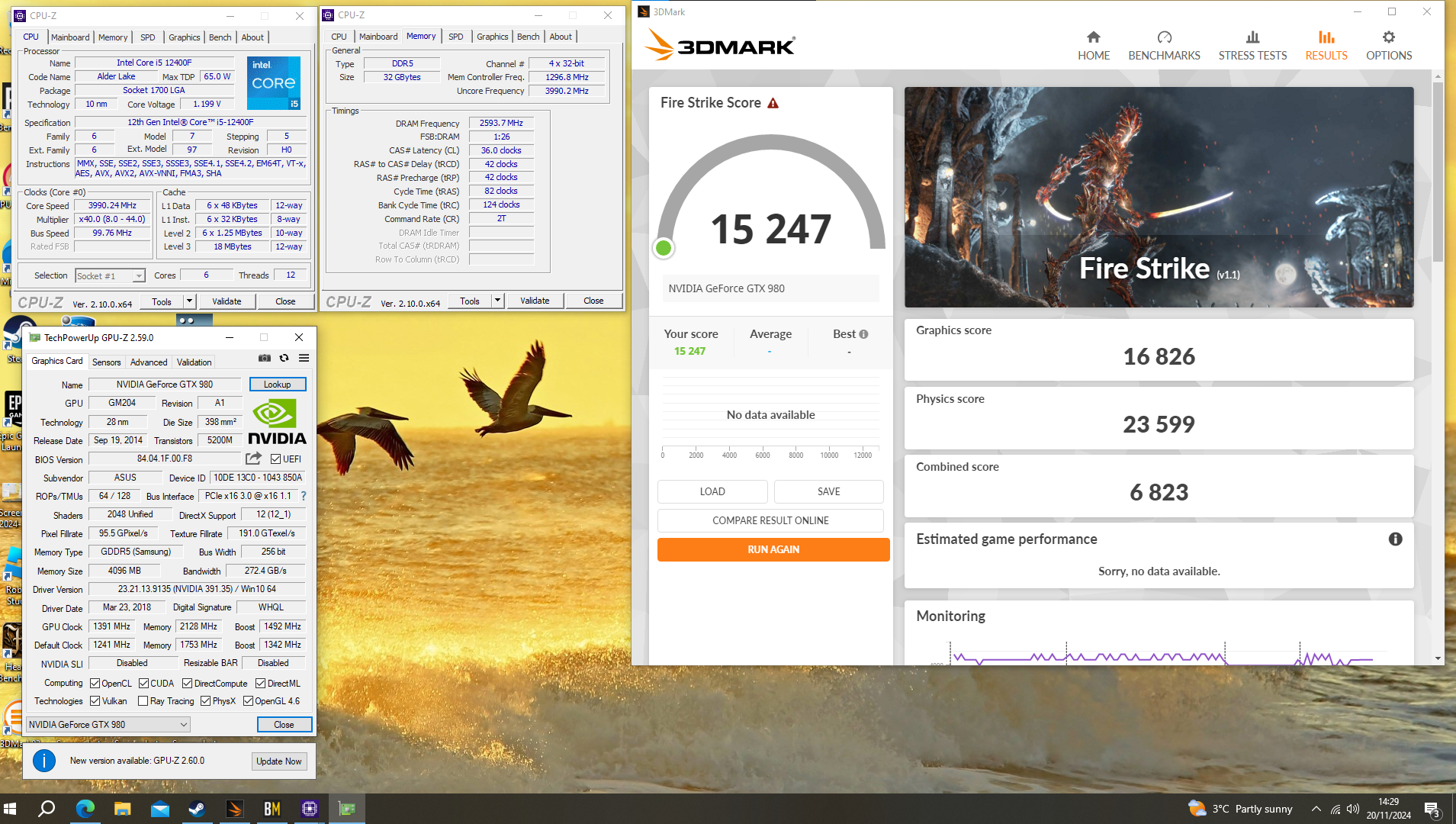Open Tools dropdown arrow in CPU window
This screenshot has height=824, width=1456.
(189, 301)
